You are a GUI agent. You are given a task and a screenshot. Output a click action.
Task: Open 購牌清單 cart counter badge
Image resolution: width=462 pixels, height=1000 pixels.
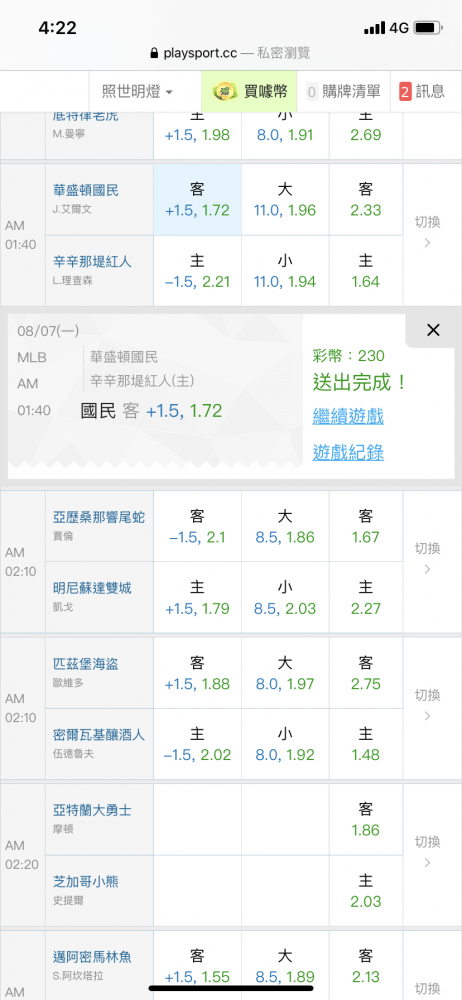click(x=312, y=92)
